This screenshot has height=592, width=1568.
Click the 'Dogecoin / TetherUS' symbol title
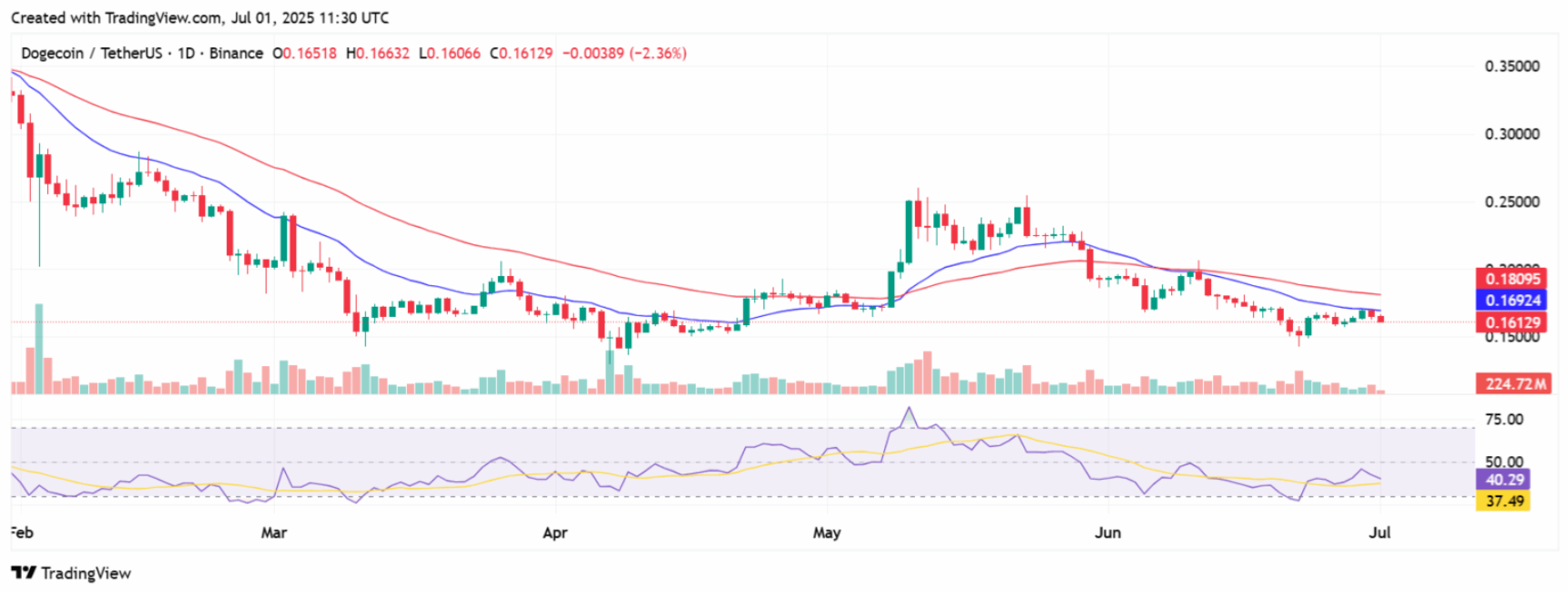[92, 53]
